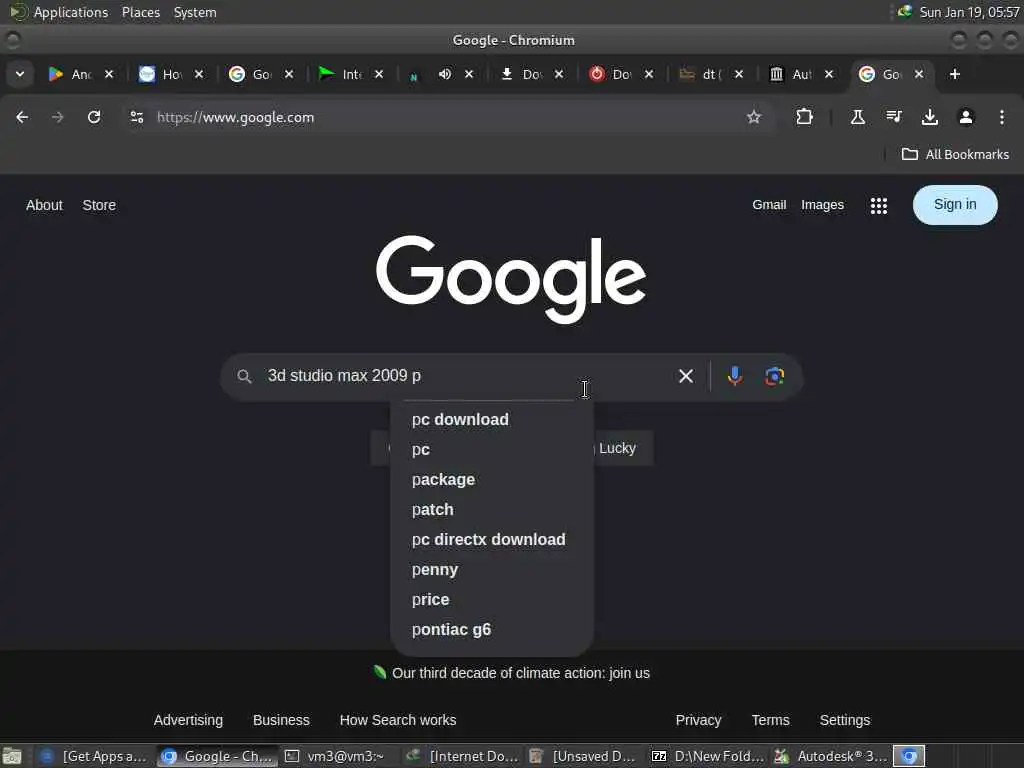The image size is (1024, 768).
Task: Open Business footer link
Action: click(x=281, y=720)
